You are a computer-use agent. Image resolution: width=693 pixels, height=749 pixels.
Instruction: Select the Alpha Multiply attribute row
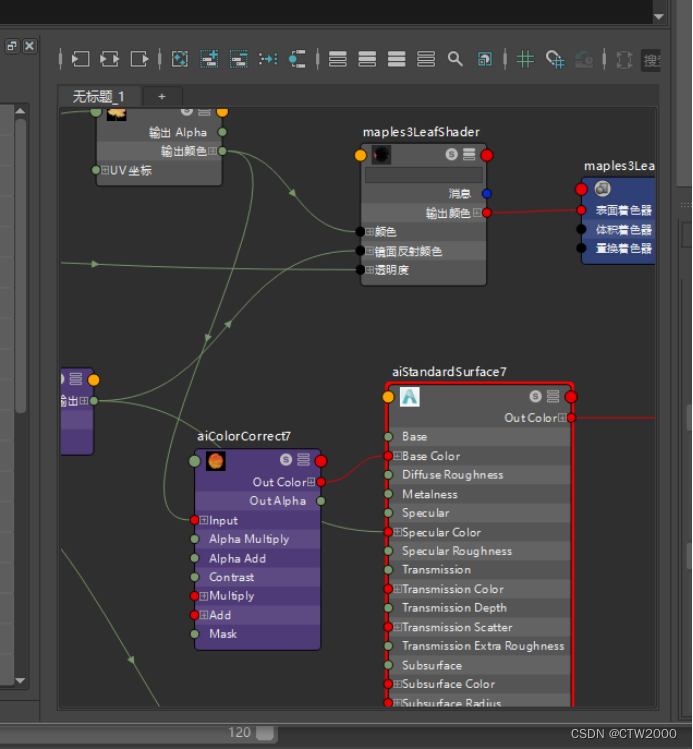[257, 539]
